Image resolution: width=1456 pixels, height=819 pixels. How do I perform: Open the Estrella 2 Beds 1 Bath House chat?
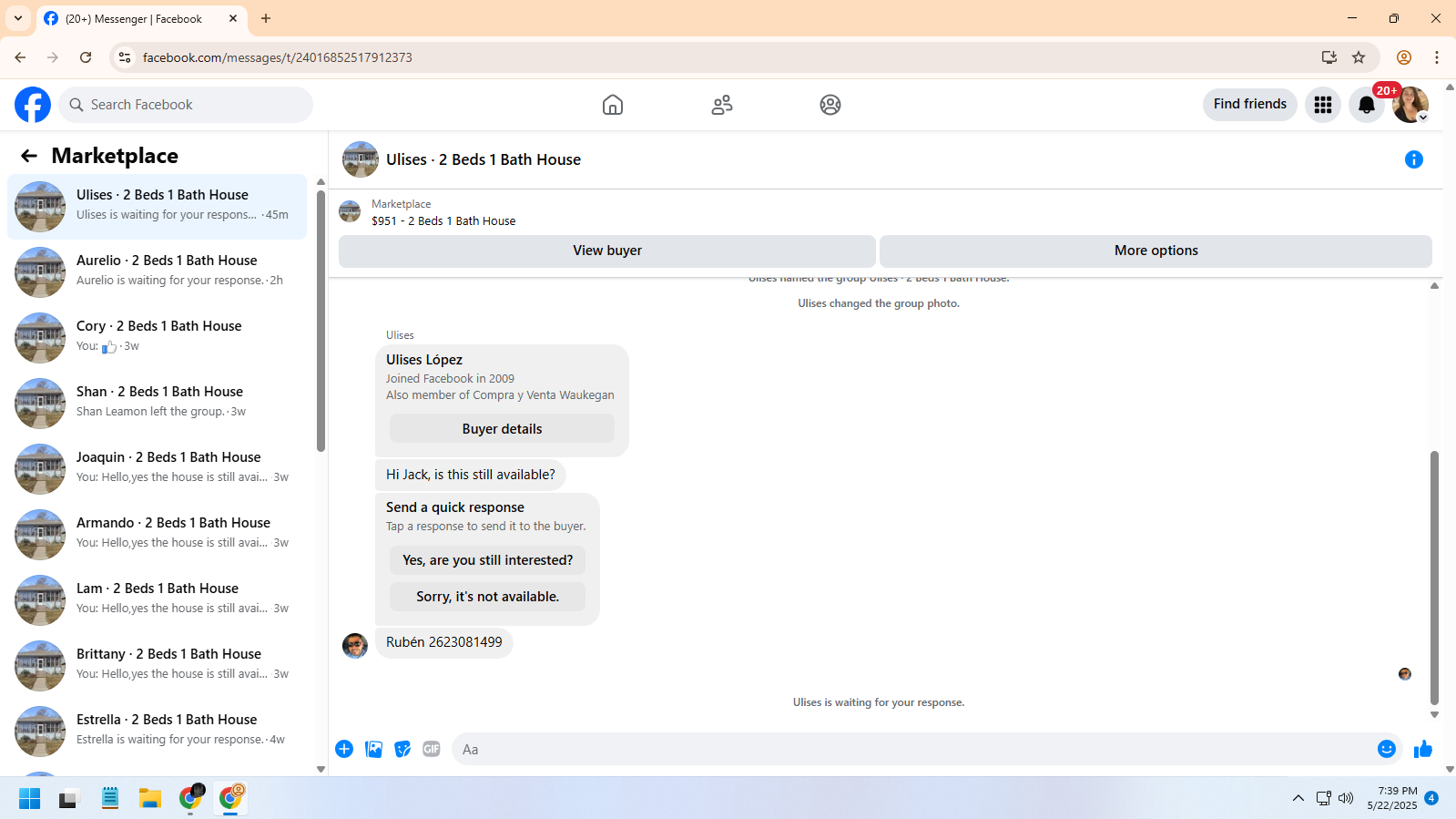(157, 732)
